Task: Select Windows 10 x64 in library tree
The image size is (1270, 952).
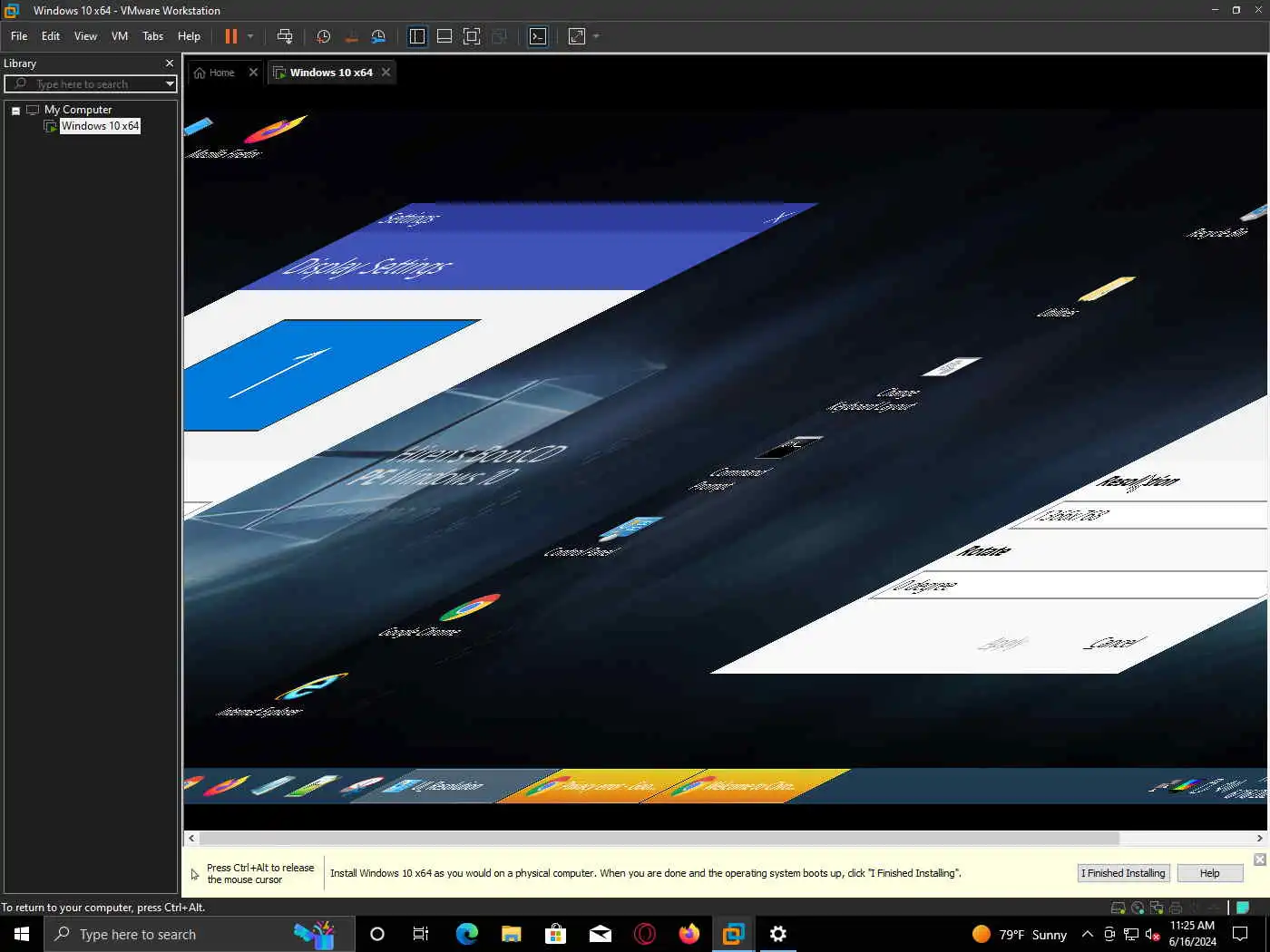Action: [100, 126]
